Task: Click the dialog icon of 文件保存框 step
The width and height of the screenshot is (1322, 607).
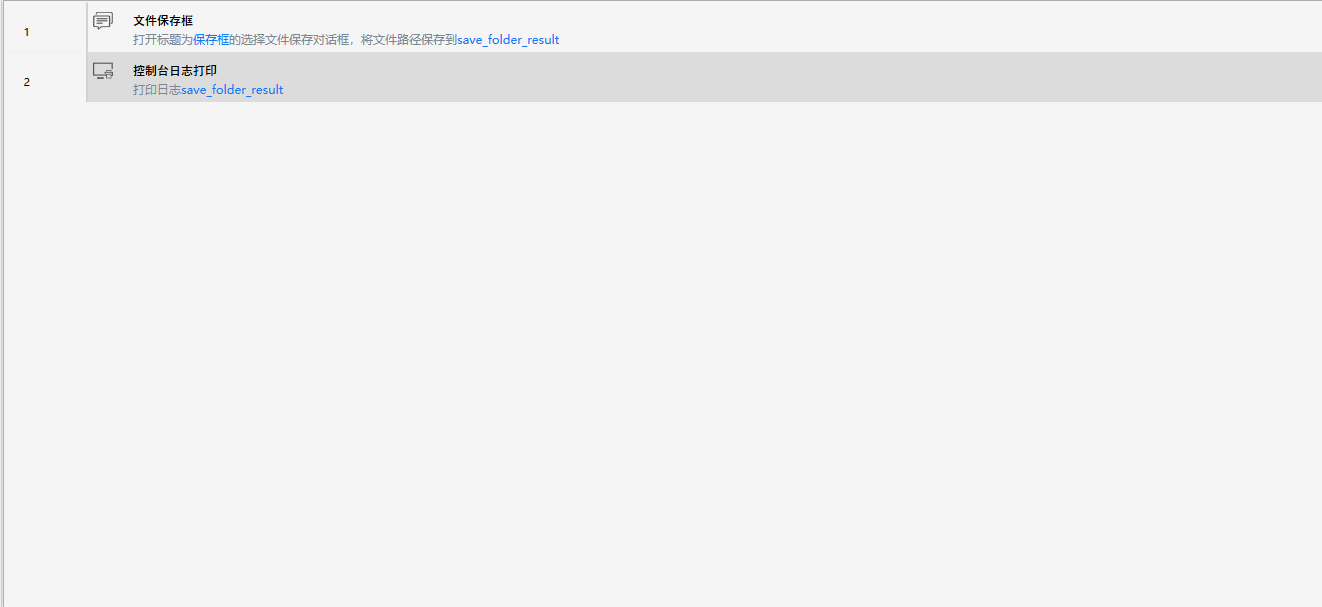Action: [x=103, y=21]
